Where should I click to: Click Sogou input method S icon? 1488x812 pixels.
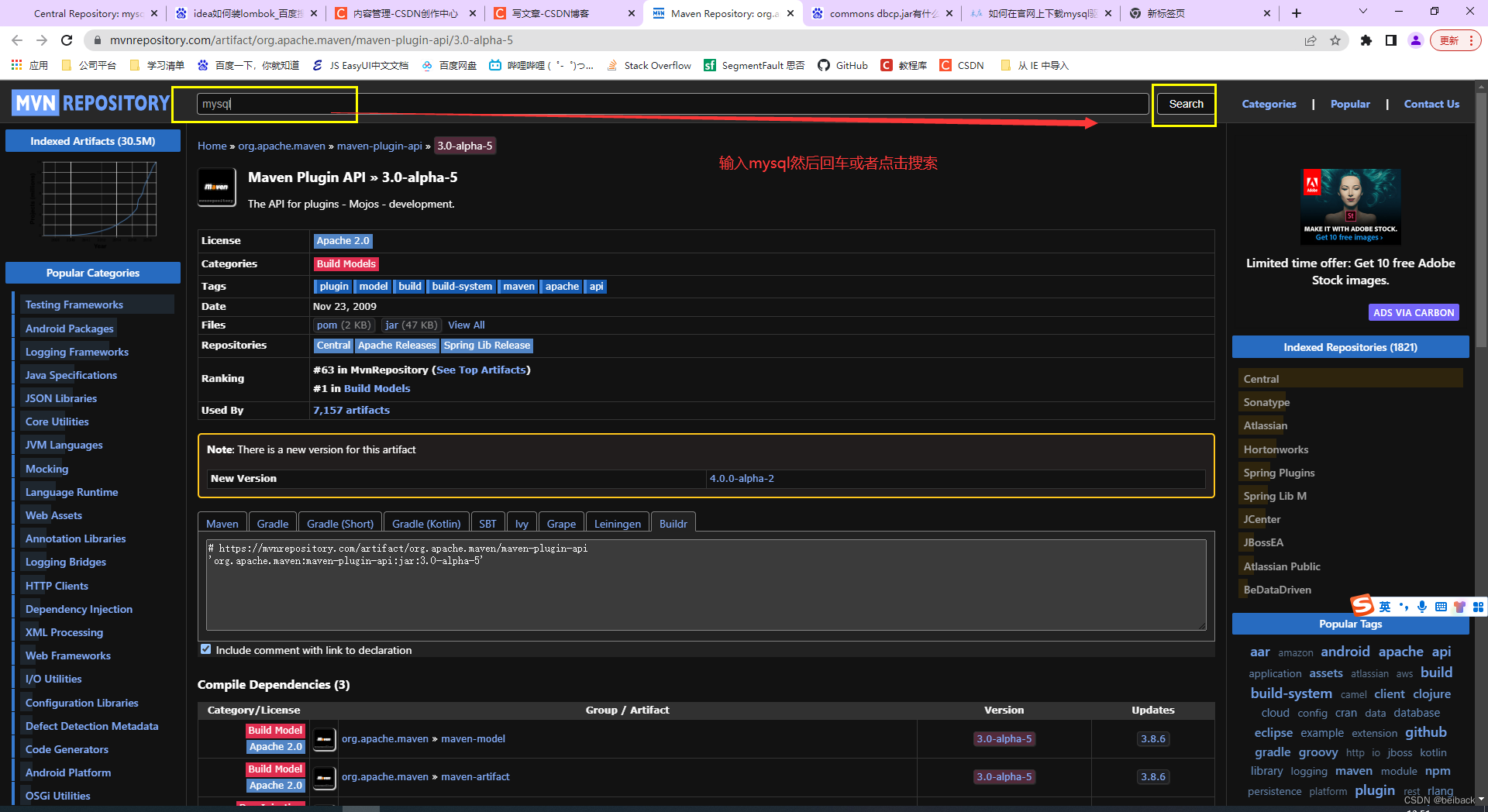coord(1362,605)
